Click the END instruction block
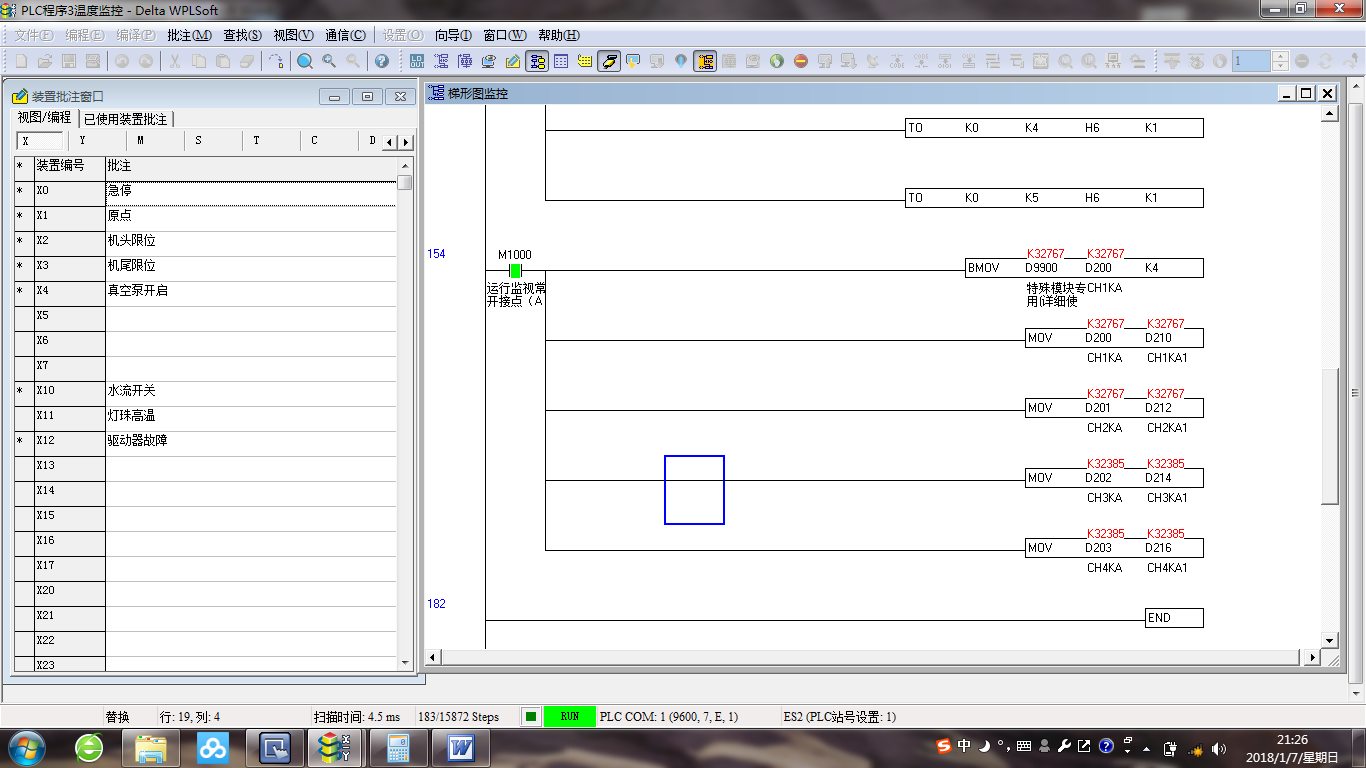This screenshot has height=768, width=1366. [x=1173, y=618]
